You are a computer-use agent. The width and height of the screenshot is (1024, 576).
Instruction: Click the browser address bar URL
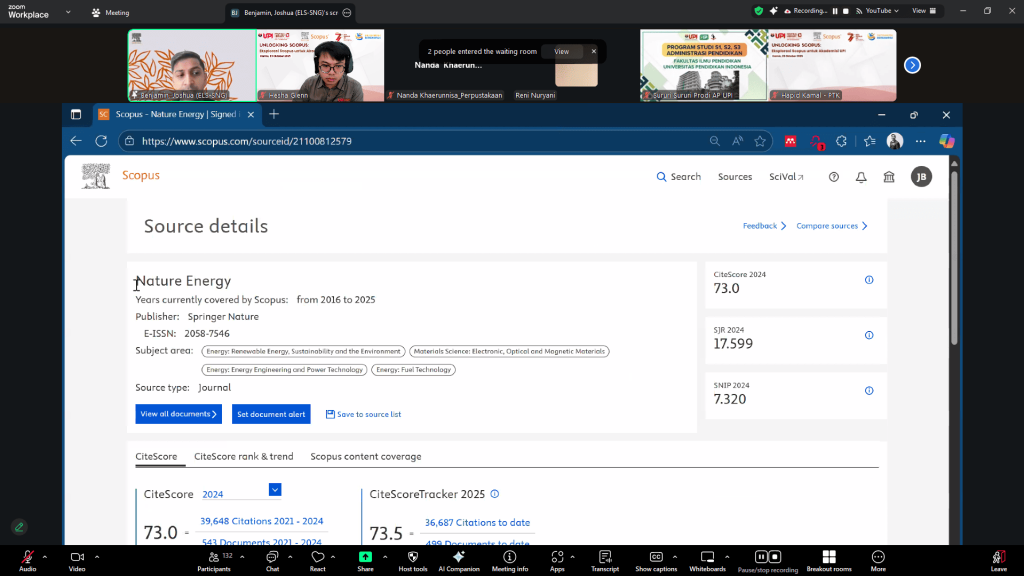pyautogui.click(x=400, y=141)
